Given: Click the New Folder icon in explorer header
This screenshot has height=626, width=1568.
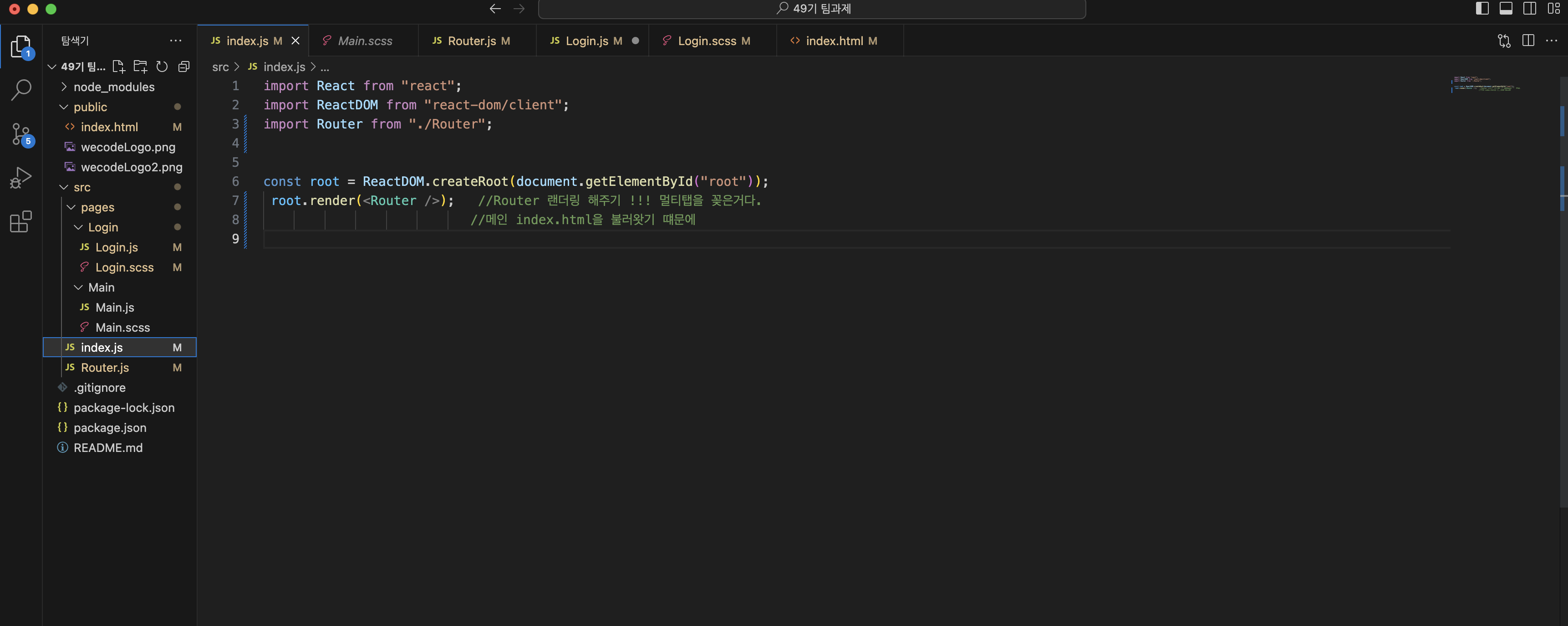Looking at the screenshot, I should [x=141, y=67].
